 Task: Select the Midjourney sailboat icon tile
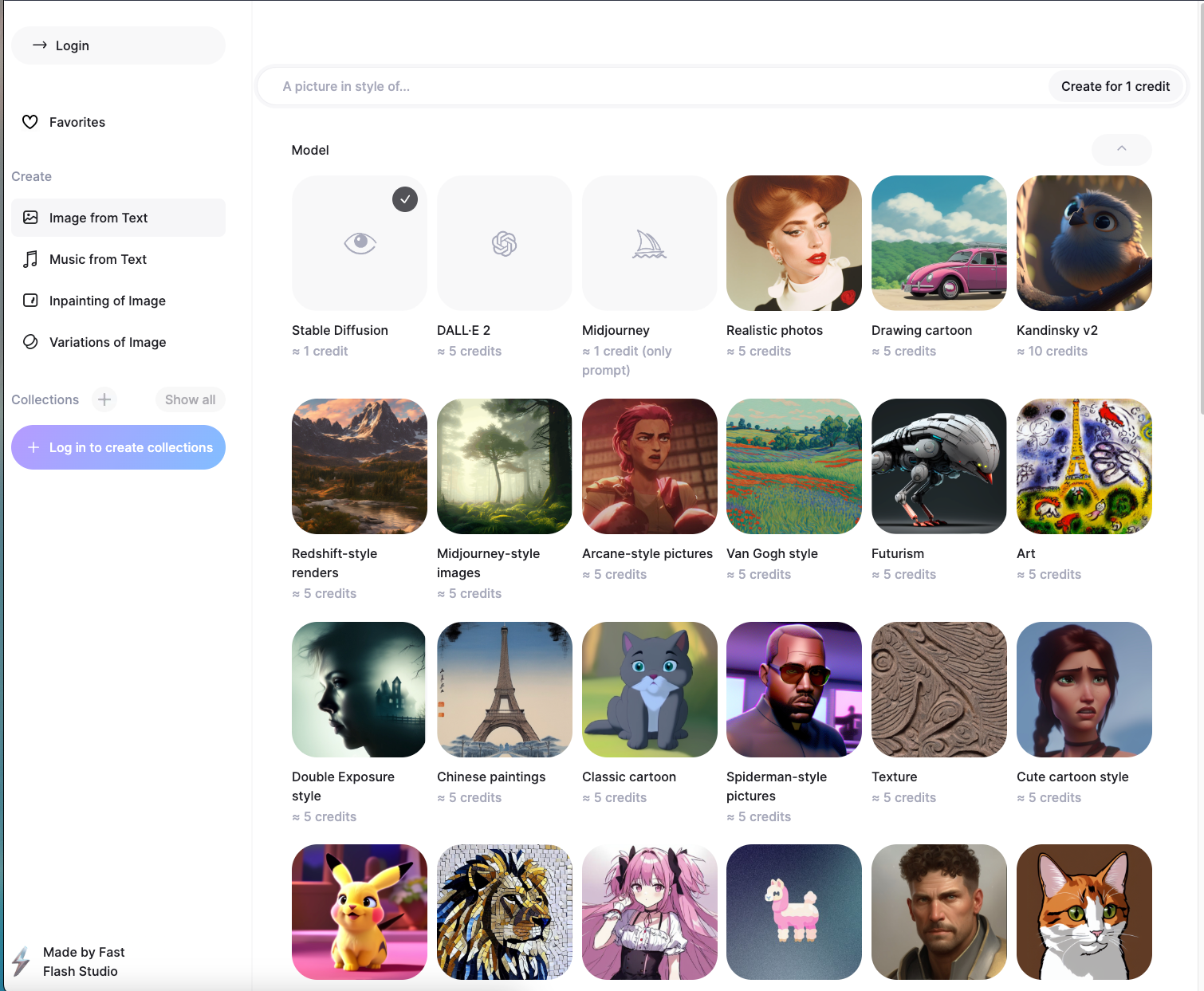[x=650, y=243]
